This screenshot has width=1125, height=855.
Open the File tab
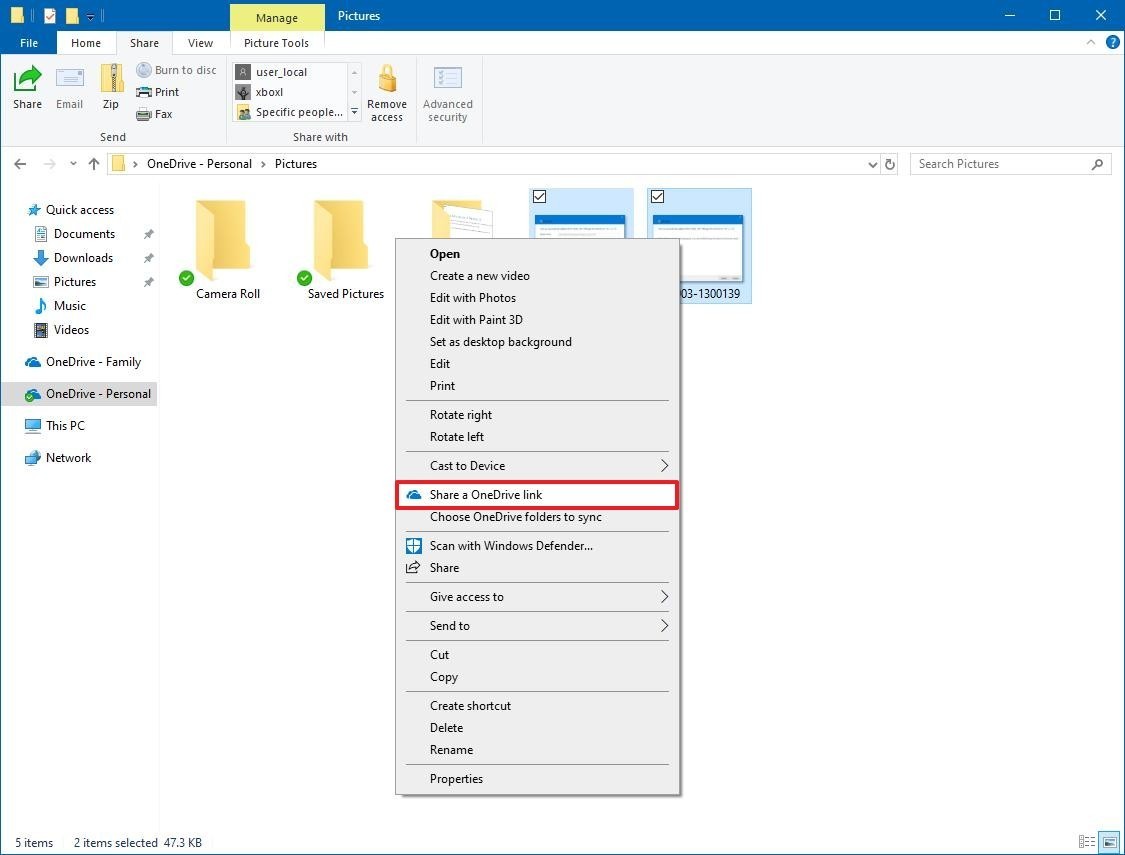click(x=29, y=43)
